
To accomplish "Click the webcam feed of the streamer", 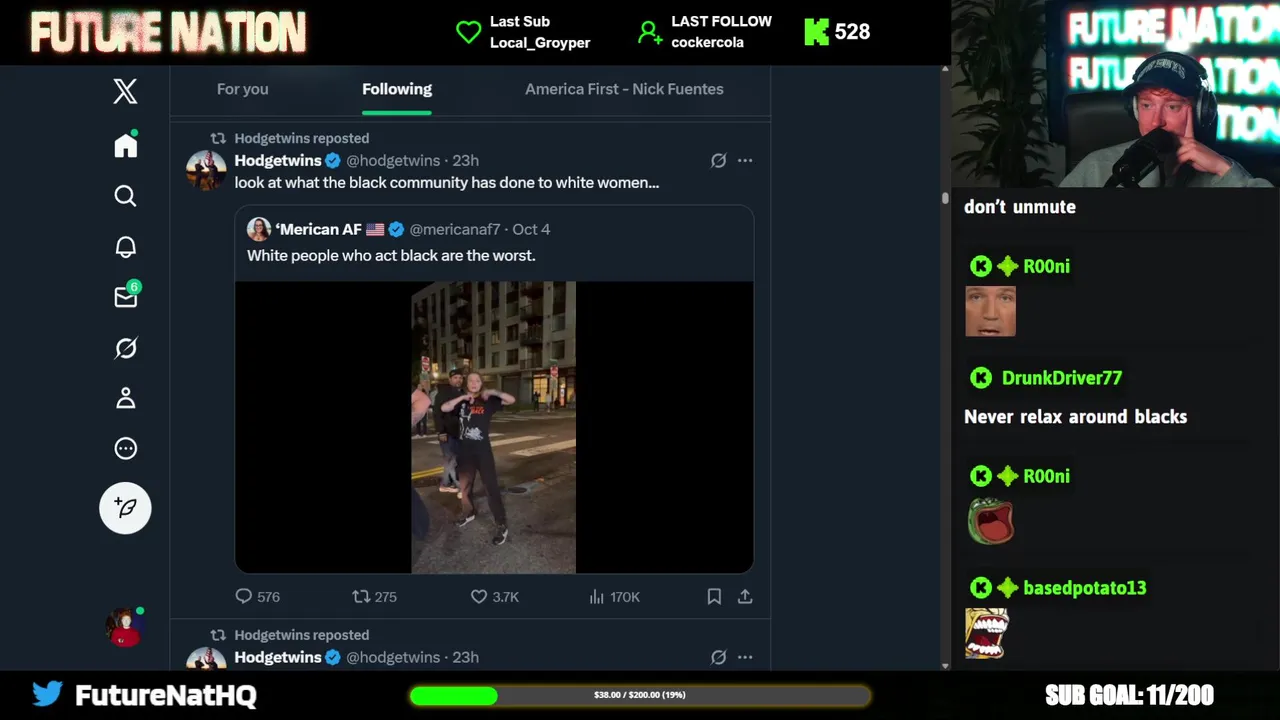I will (1116, 94).
